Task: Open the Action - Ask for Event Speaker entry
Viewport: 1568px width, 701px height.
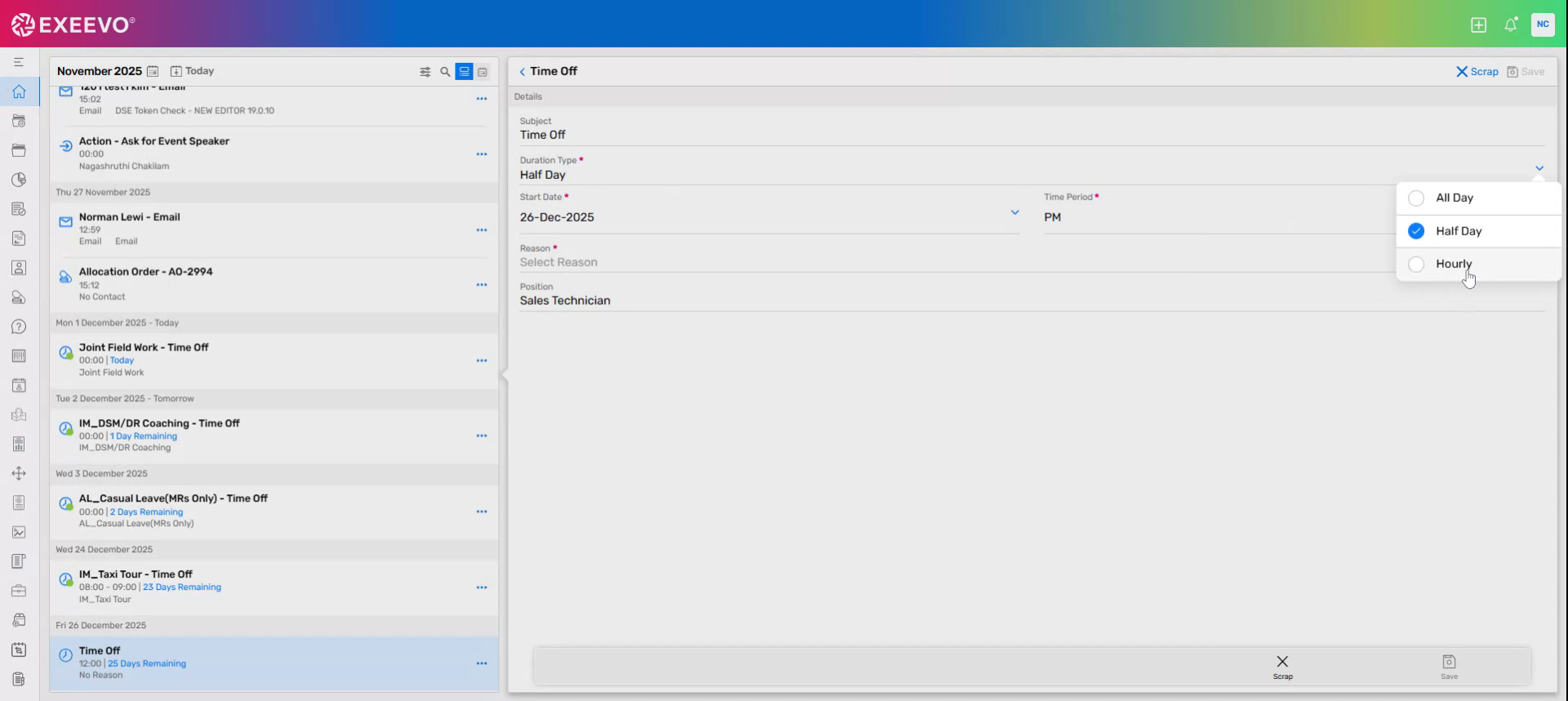Action: [x=274, y=154]
